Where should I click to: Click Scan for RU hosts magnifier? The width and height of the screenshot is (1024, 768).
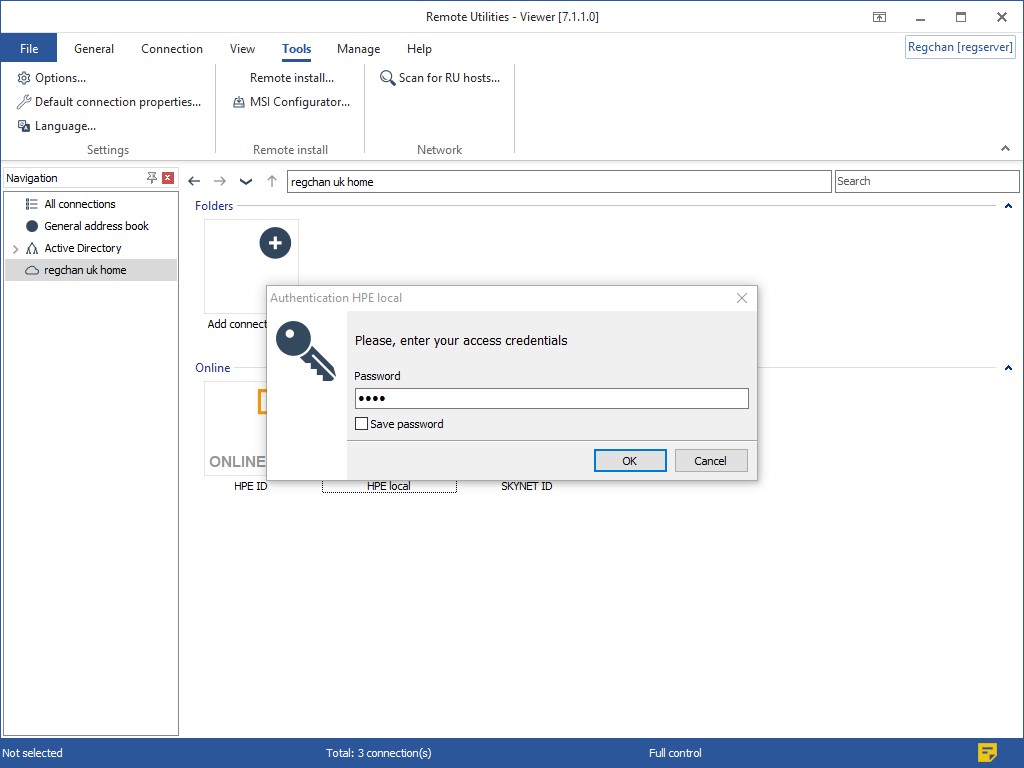(388, 78)
